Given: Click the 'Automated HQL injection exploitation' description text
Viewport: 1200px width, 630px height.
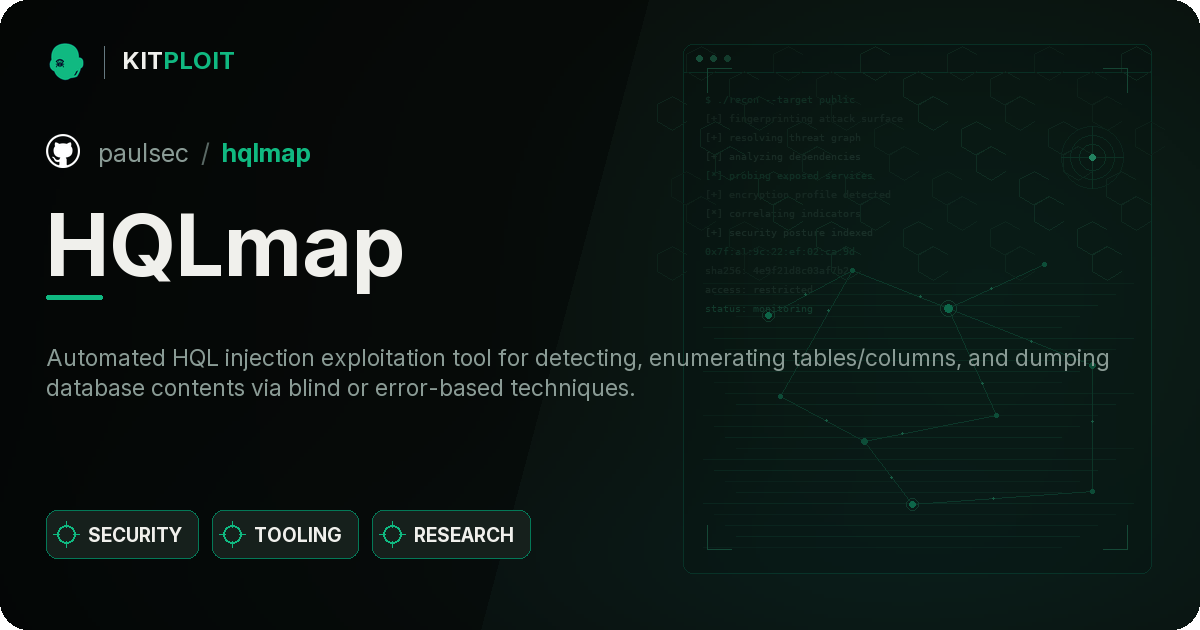Looking at the screenshot, I should tap(577, 373).
